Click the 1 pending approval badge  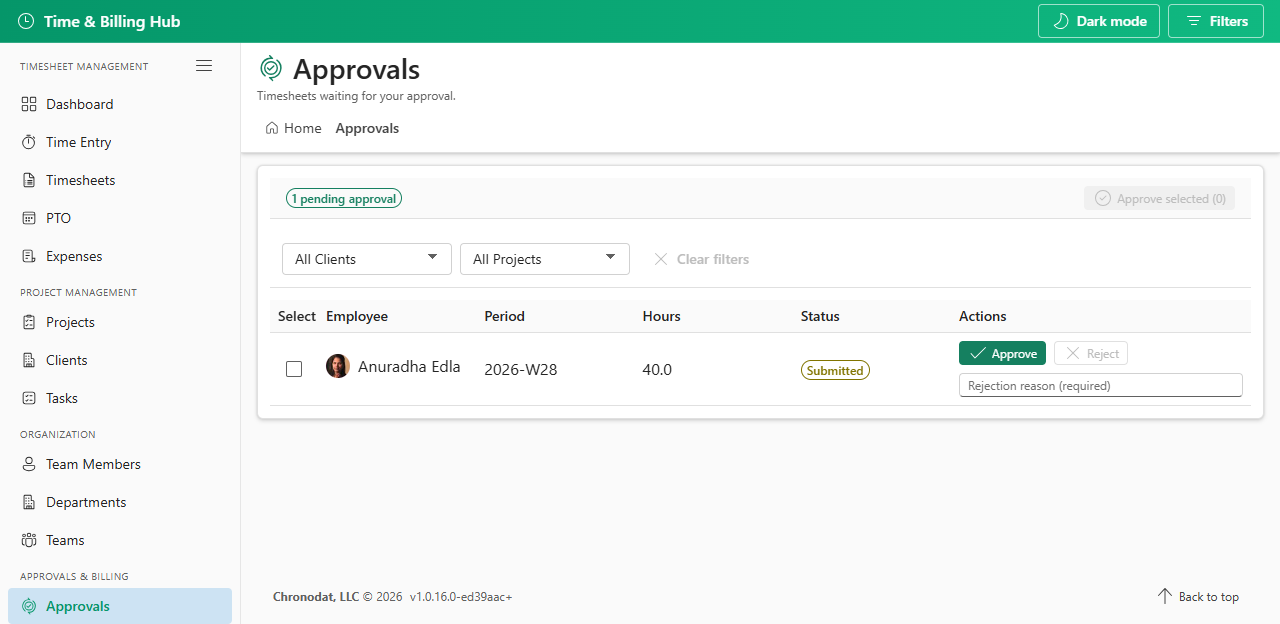344,198
